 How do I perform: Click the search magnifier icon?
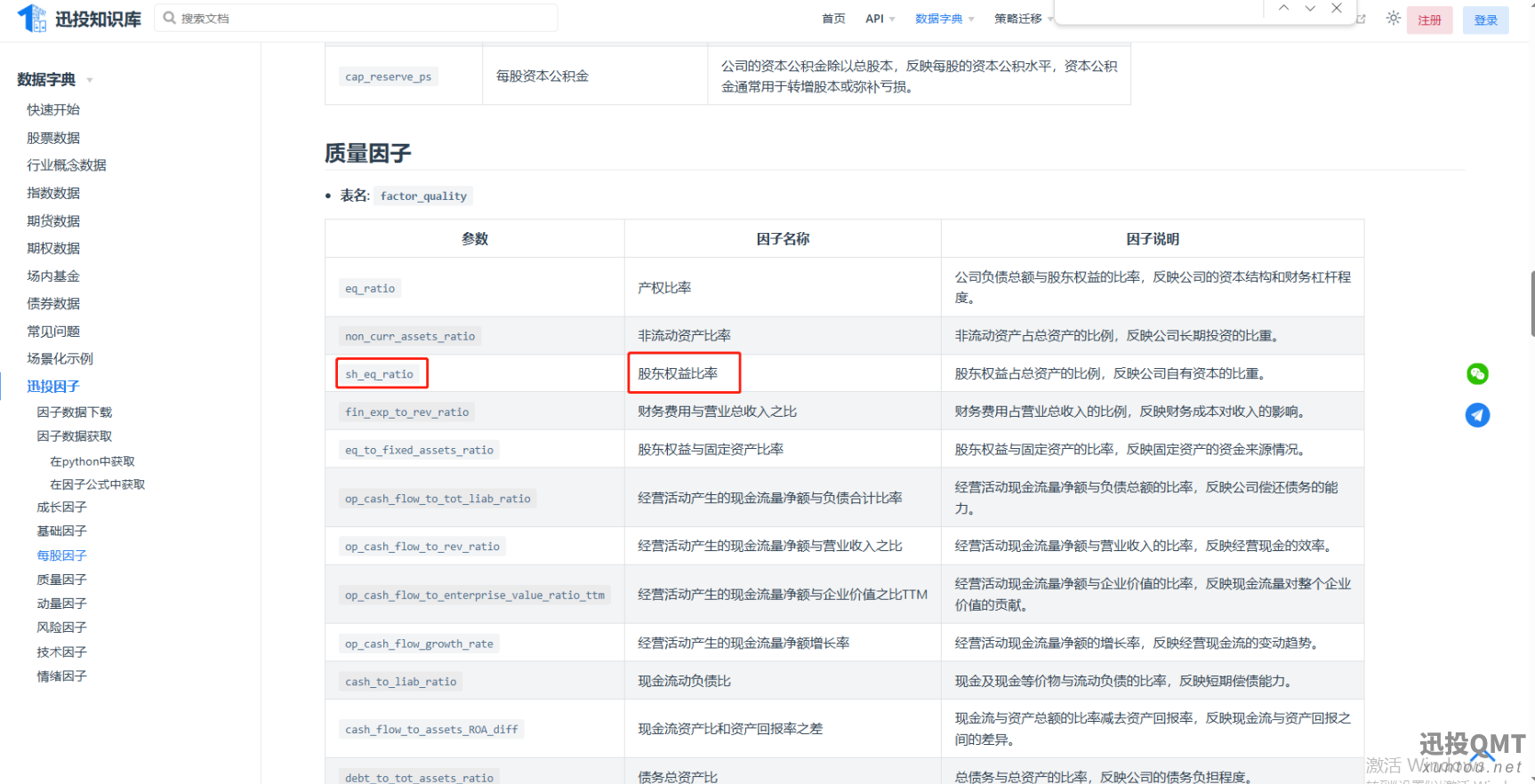pyautogui.click(x=169, y=18)
